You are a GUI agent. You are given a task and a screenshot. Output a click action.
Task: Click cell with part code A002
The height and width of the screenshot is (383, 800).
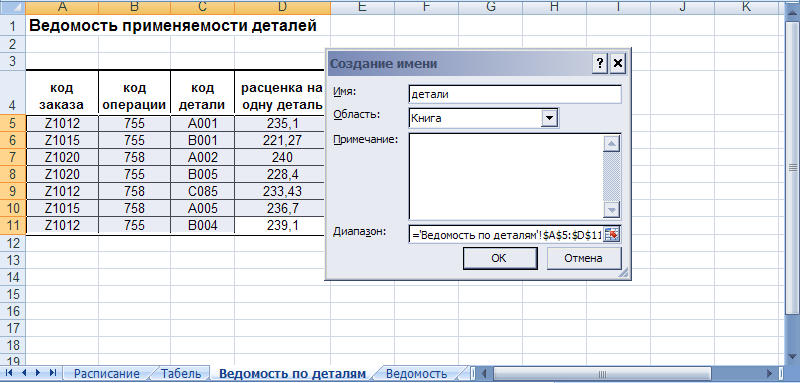pyautogui.click(x=203, y=157)
